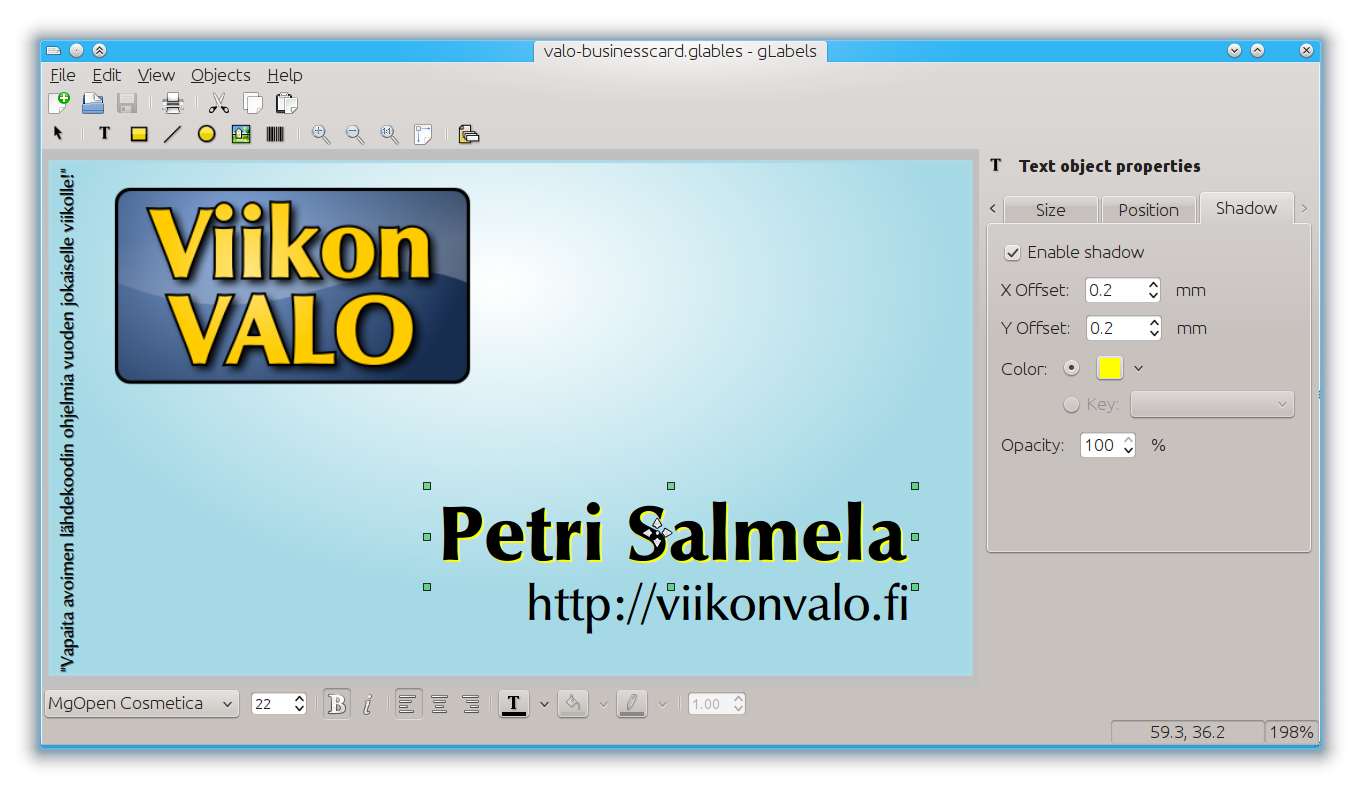This screenshot has width=1361, height=788.
Task: Select the arrow pointer tool
Action: pyautogui.click(x=58, y=133)
